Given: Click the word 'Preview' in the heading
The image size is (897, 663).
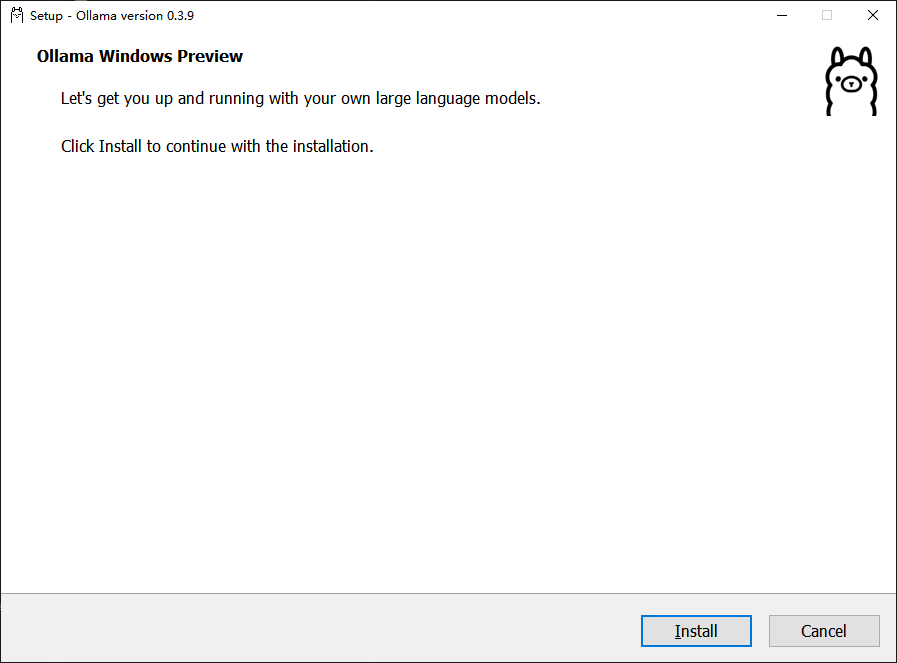Looking at the screenshot, I should 210,56.
